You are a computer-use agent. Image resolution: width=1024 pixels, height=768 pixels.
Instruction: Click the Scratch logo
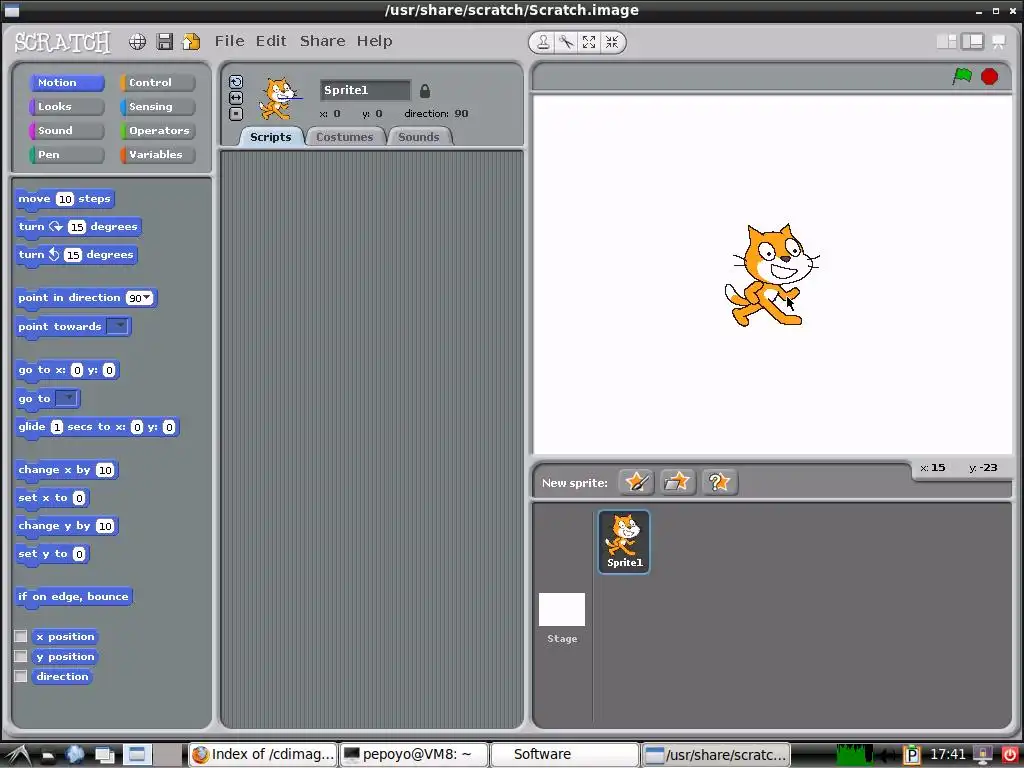tap(62, 42)
